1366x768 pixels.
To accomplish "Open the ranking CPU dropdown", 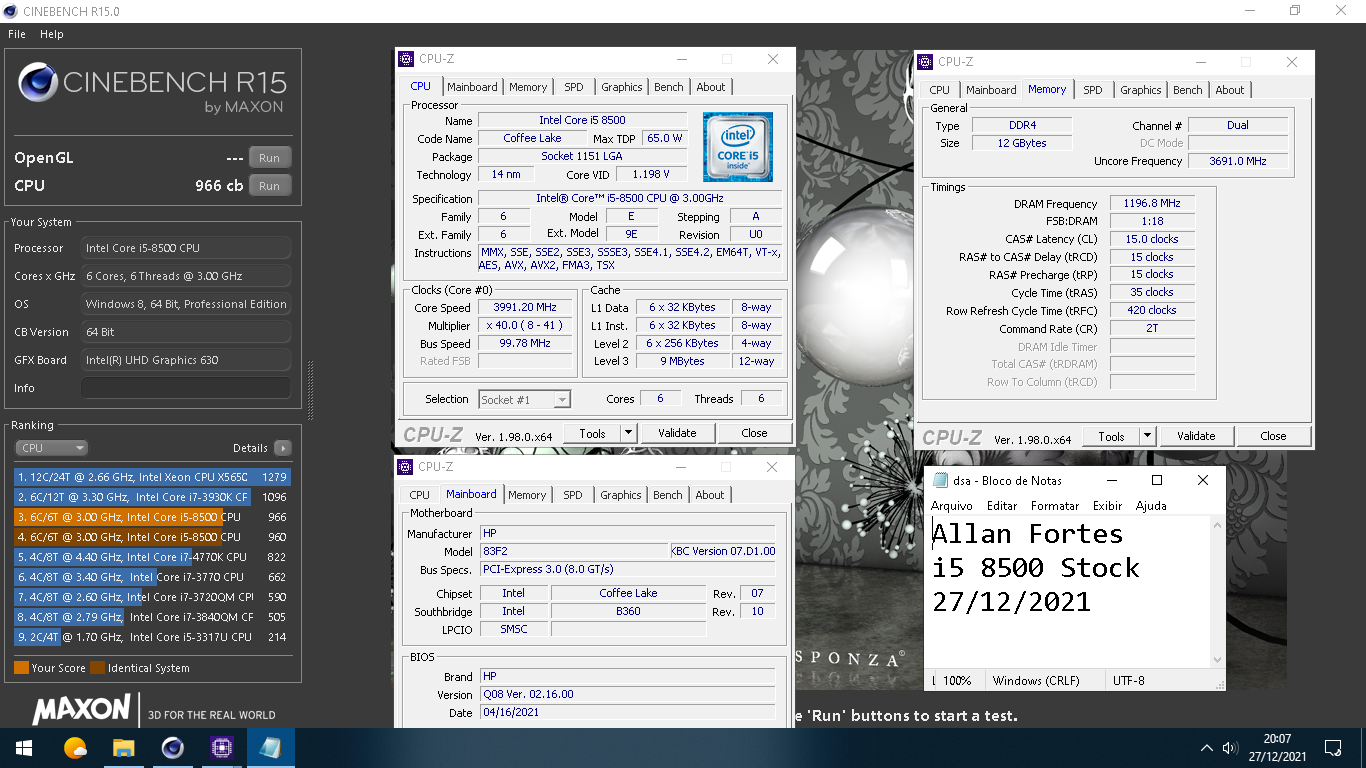I will point(51,448).
